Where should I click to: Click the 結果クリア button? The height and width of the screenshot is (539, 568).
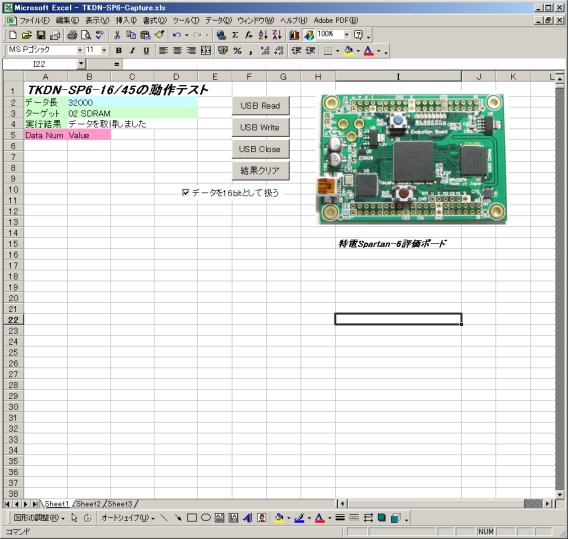click(x=260, y=171)
